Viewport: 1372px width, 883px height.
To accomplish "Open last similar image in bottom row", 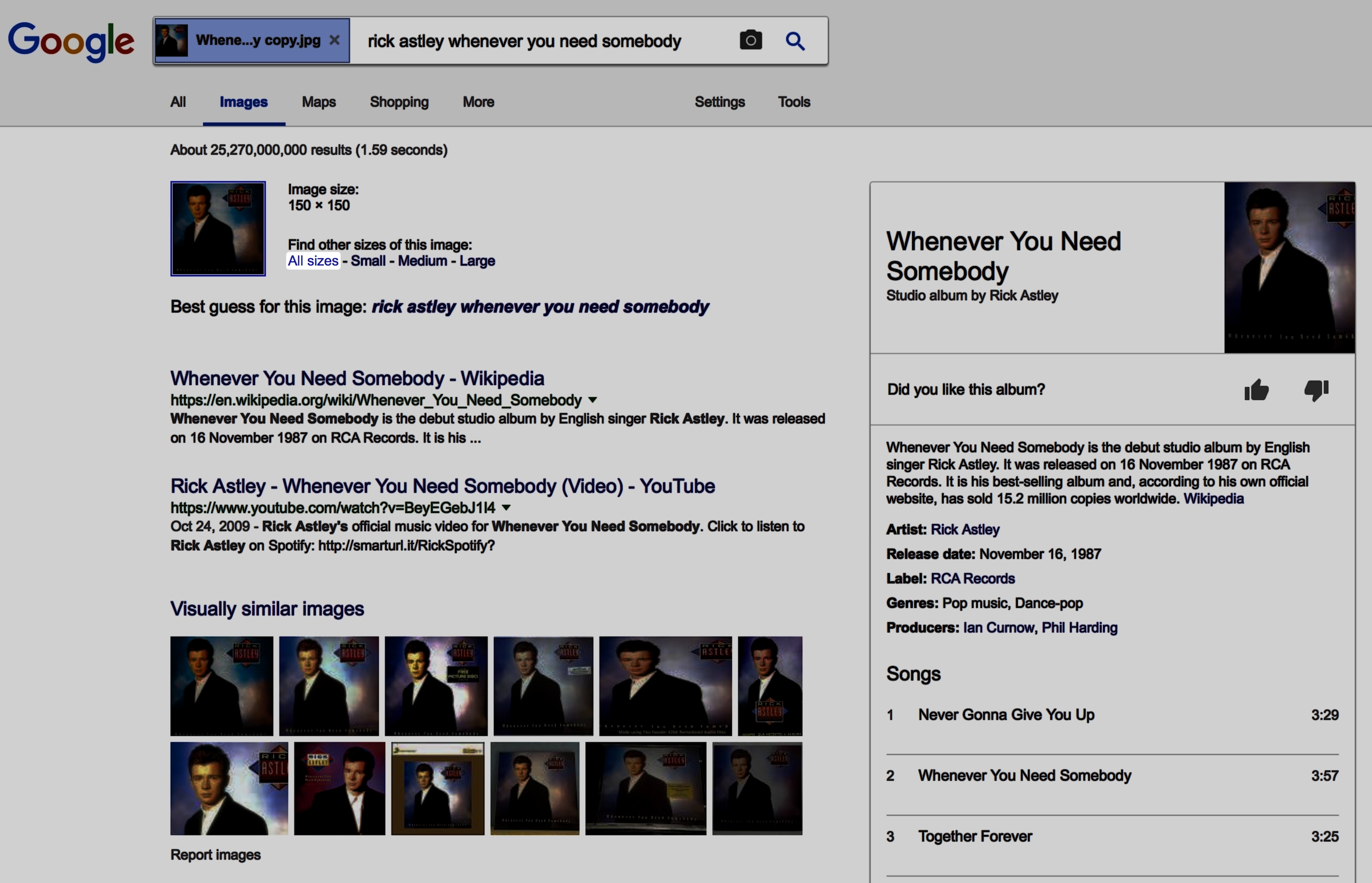I will coord(757,789).
